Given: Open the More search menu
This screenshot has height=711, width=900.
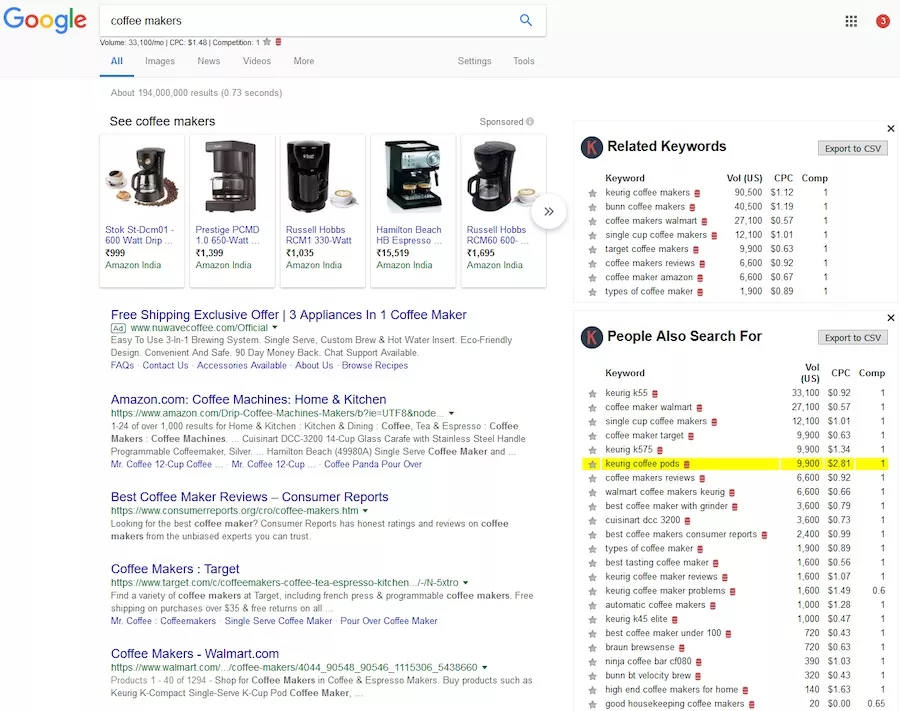Looking at the screenshot, I should [304, 61].
